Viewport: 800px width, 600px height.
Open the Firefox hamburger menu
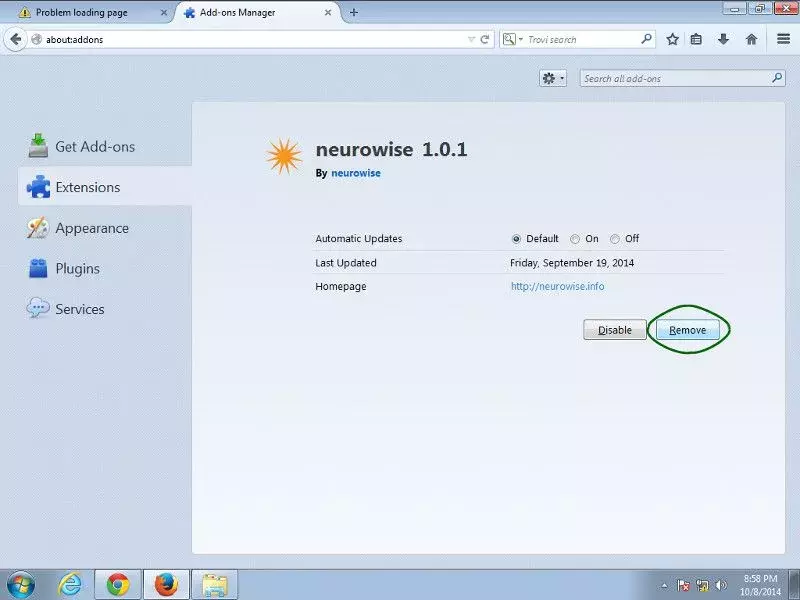[784, 39]
